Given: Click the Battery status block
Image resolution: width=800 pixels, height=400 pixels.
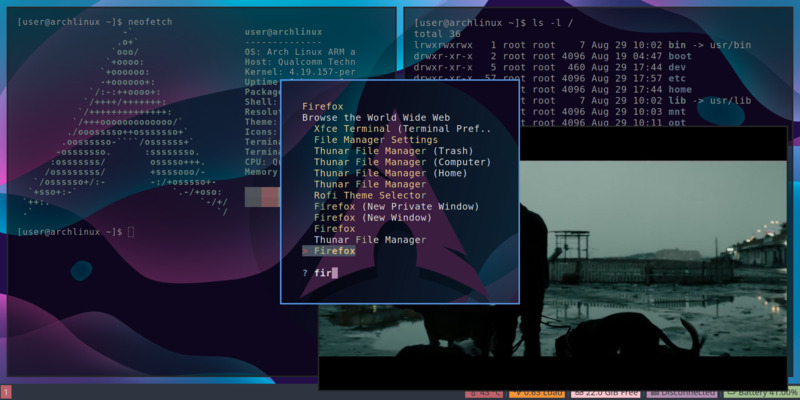Looking at the screenshot, I should pos(760,394).
